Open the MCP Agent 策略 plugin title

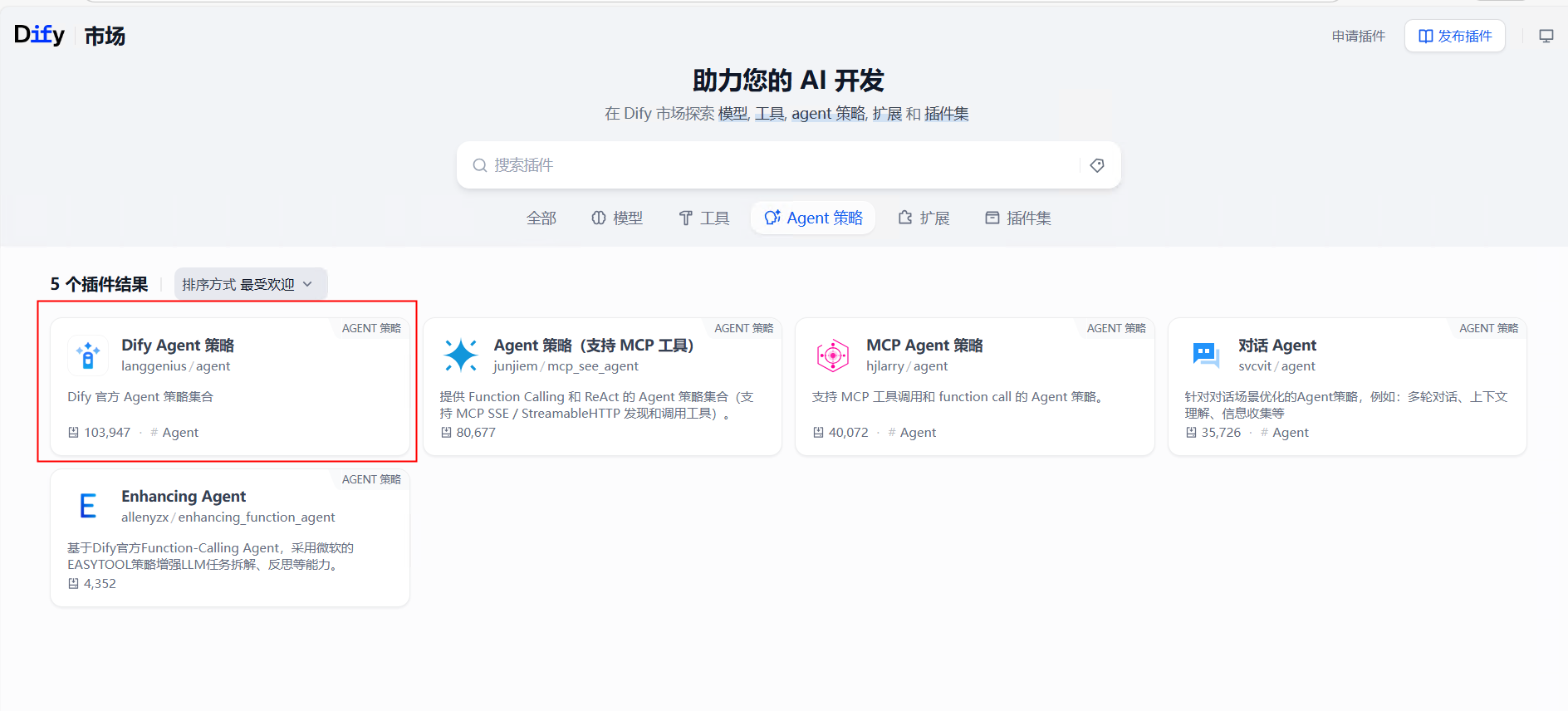coord(924,345)
